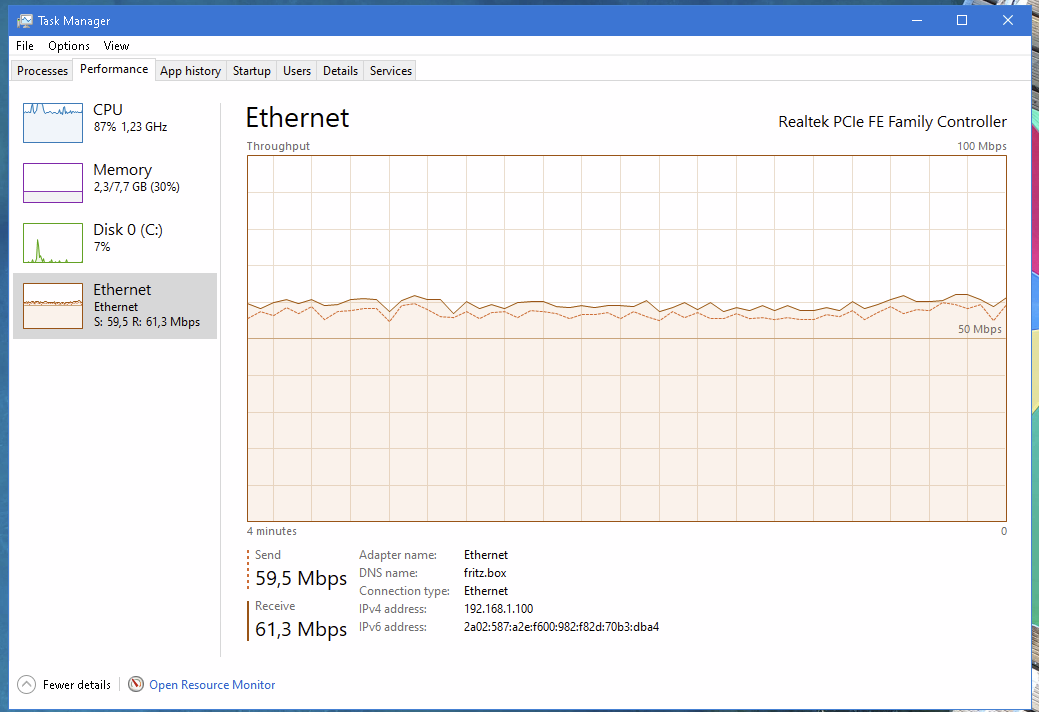Open the Services tab
This screenshot has height=712, width=1039.
(x=390, y=71)
